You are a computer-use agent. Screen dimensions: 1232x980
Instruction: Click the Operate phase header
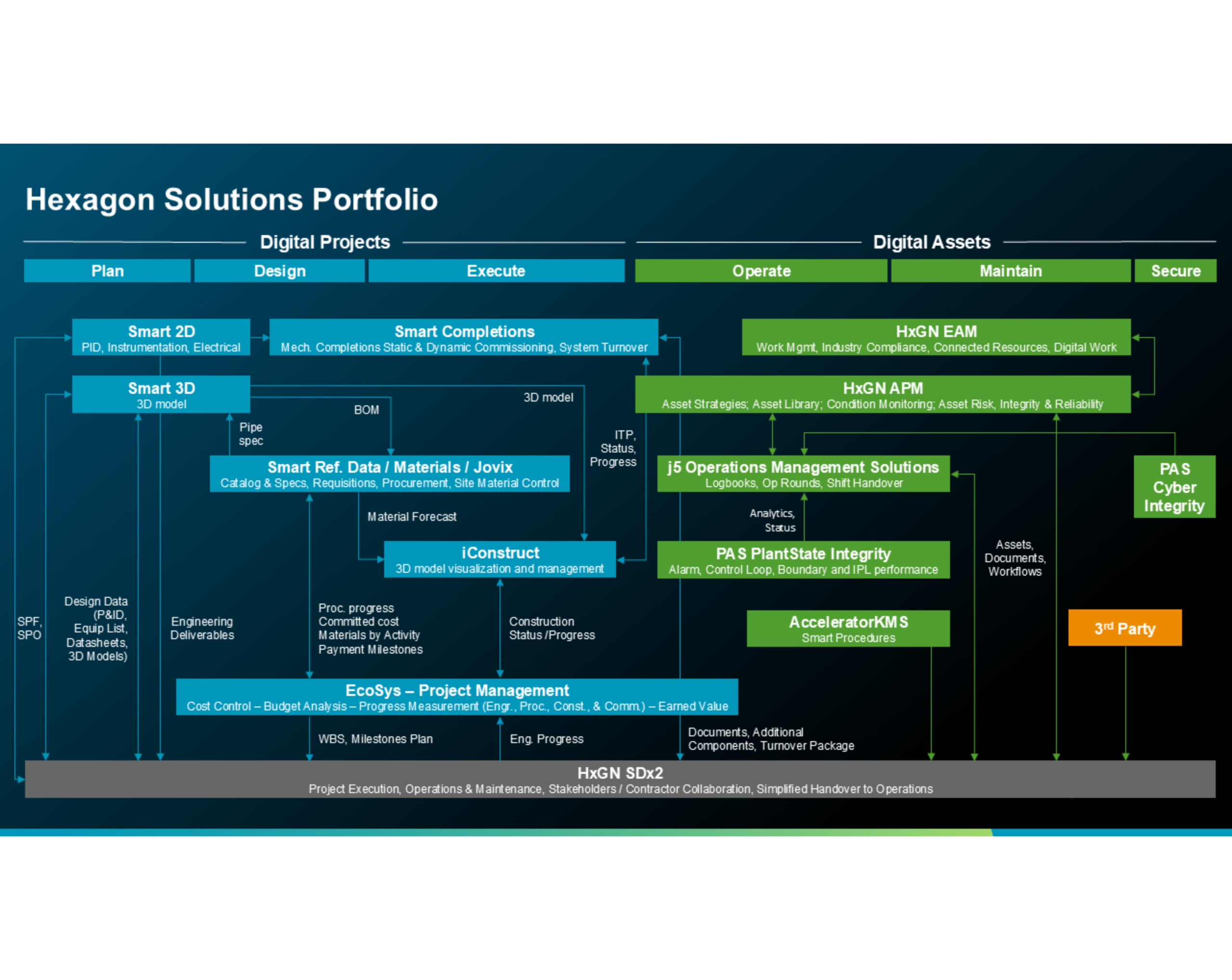[x=761, y=271]
